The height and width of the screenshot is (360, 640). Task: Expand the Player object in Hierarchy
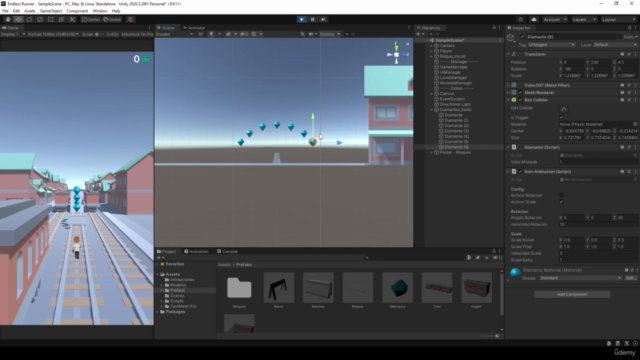coord(431,51)
